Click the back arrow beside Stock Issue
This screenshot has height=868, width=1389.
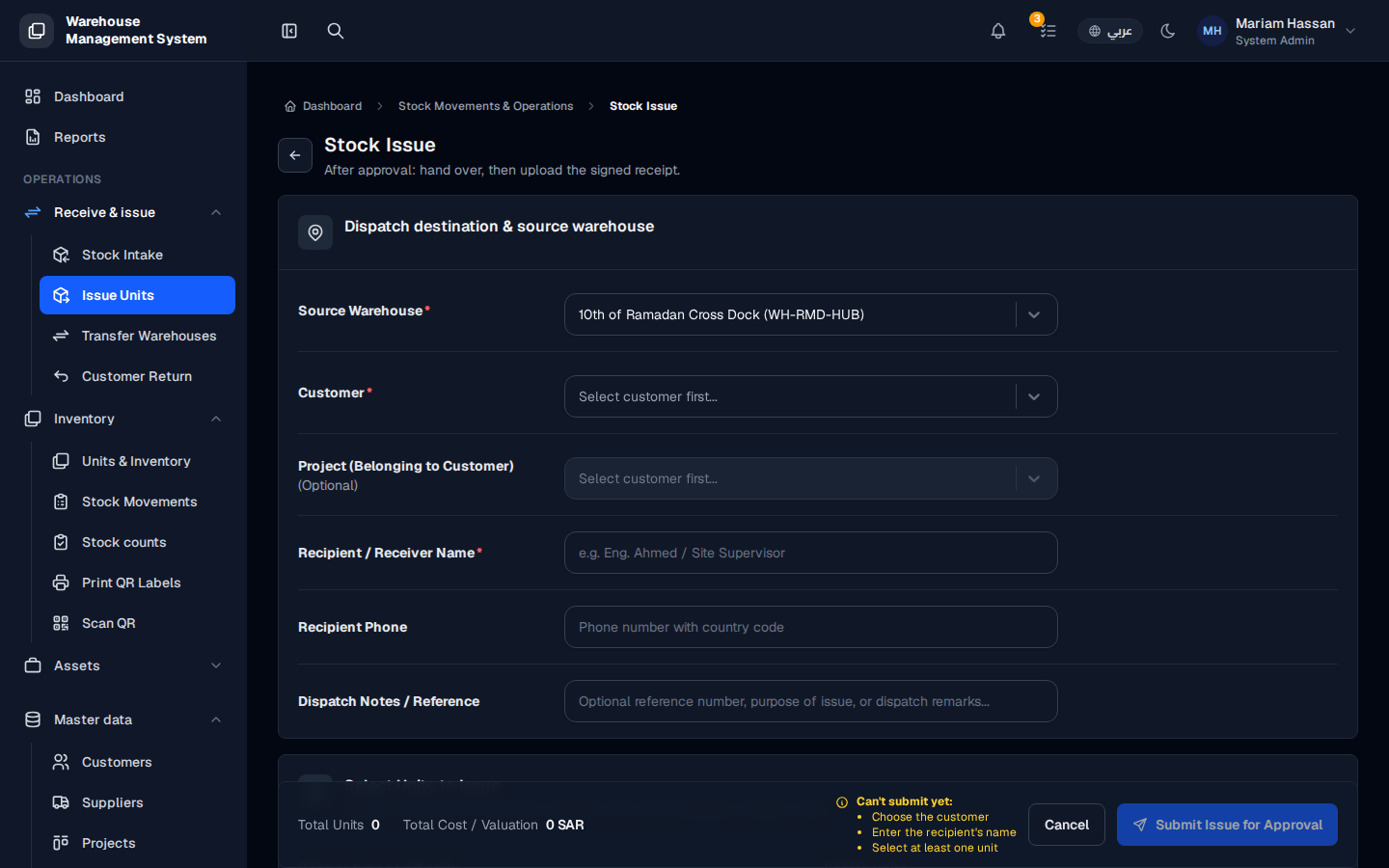(x=295, y=155)
